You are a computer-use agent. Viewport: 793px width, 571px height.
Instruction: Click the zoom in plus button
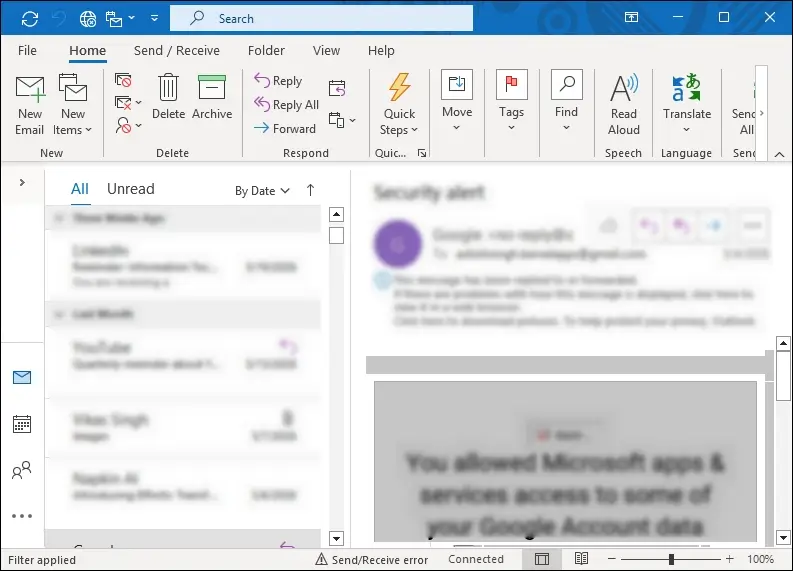(x=729, y=559)
